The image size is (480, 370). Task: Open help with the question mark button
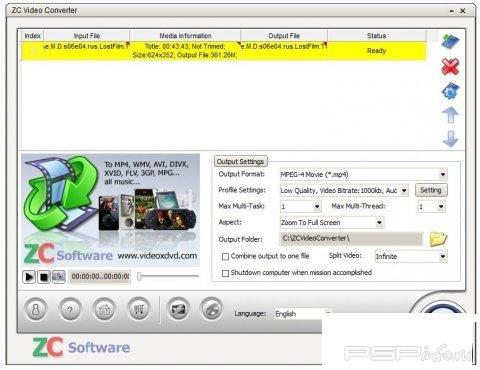pos(70,310)
